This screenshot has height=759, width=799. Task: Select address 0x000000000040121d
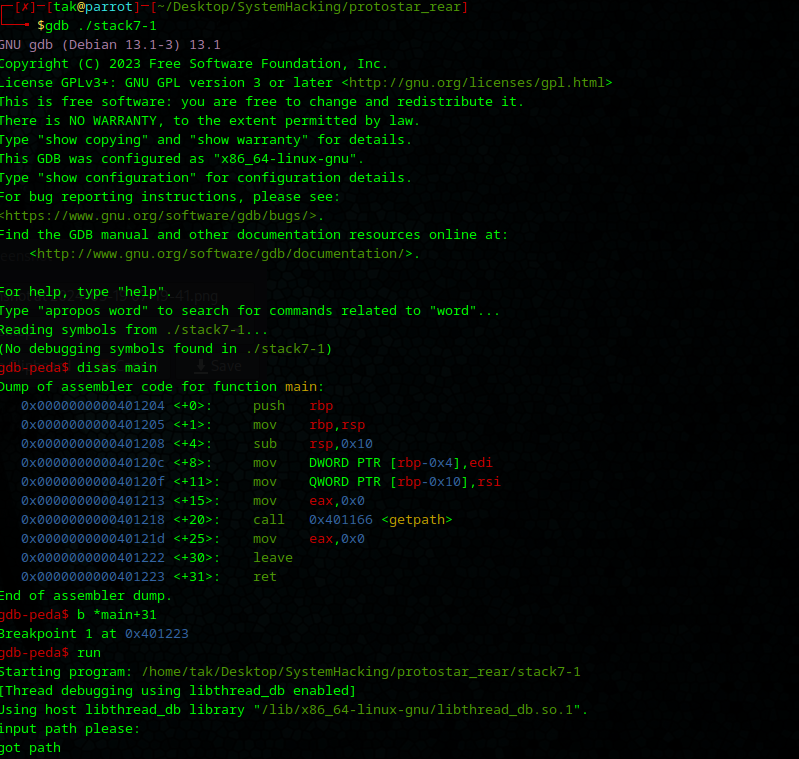(x=93, y=538)
